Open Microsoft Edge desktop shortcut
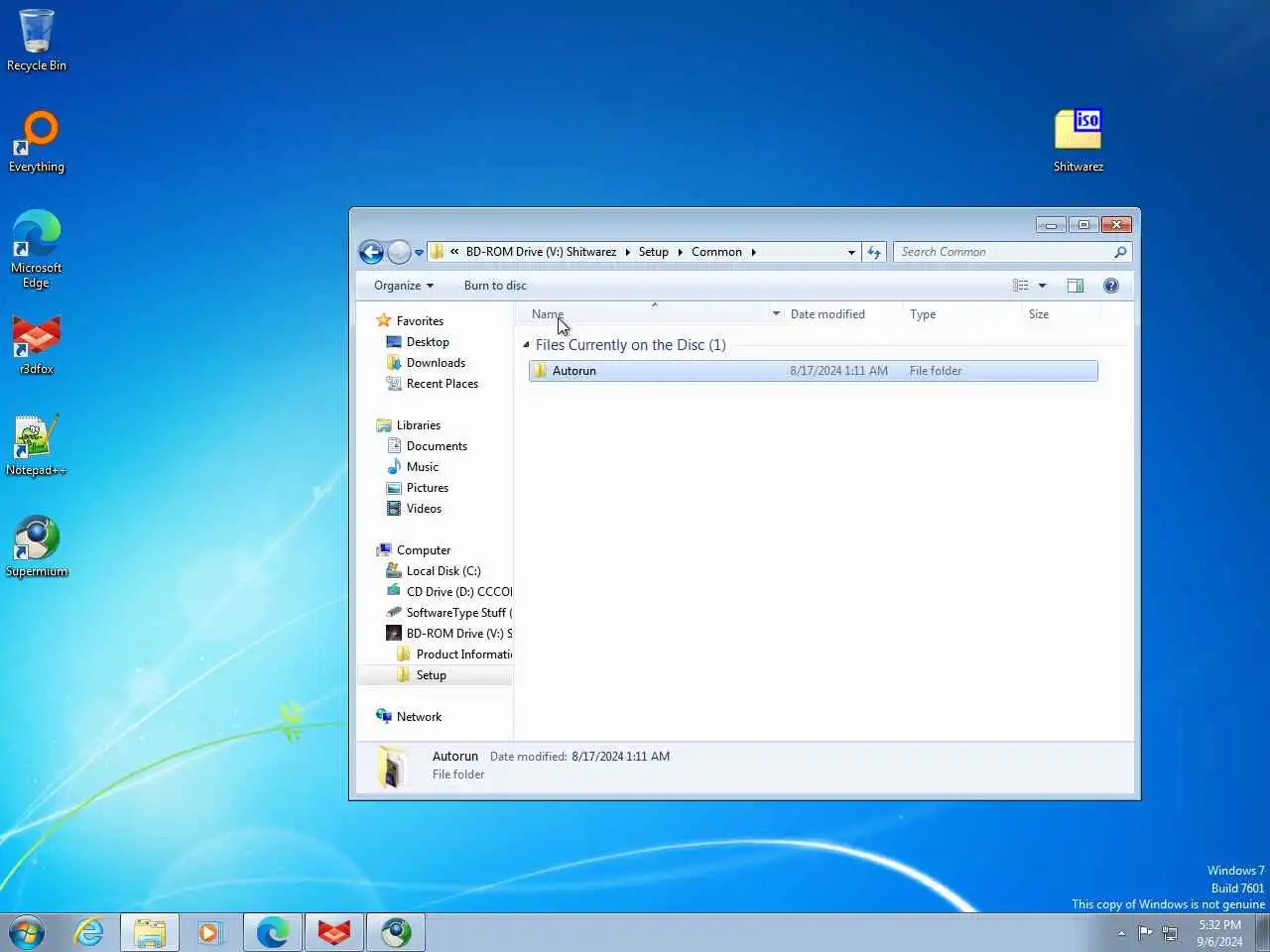 pos(37,249)
